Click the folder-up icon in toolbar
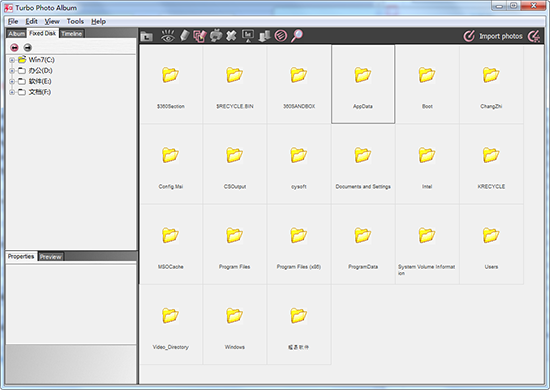550x390 pixels. 147,36
